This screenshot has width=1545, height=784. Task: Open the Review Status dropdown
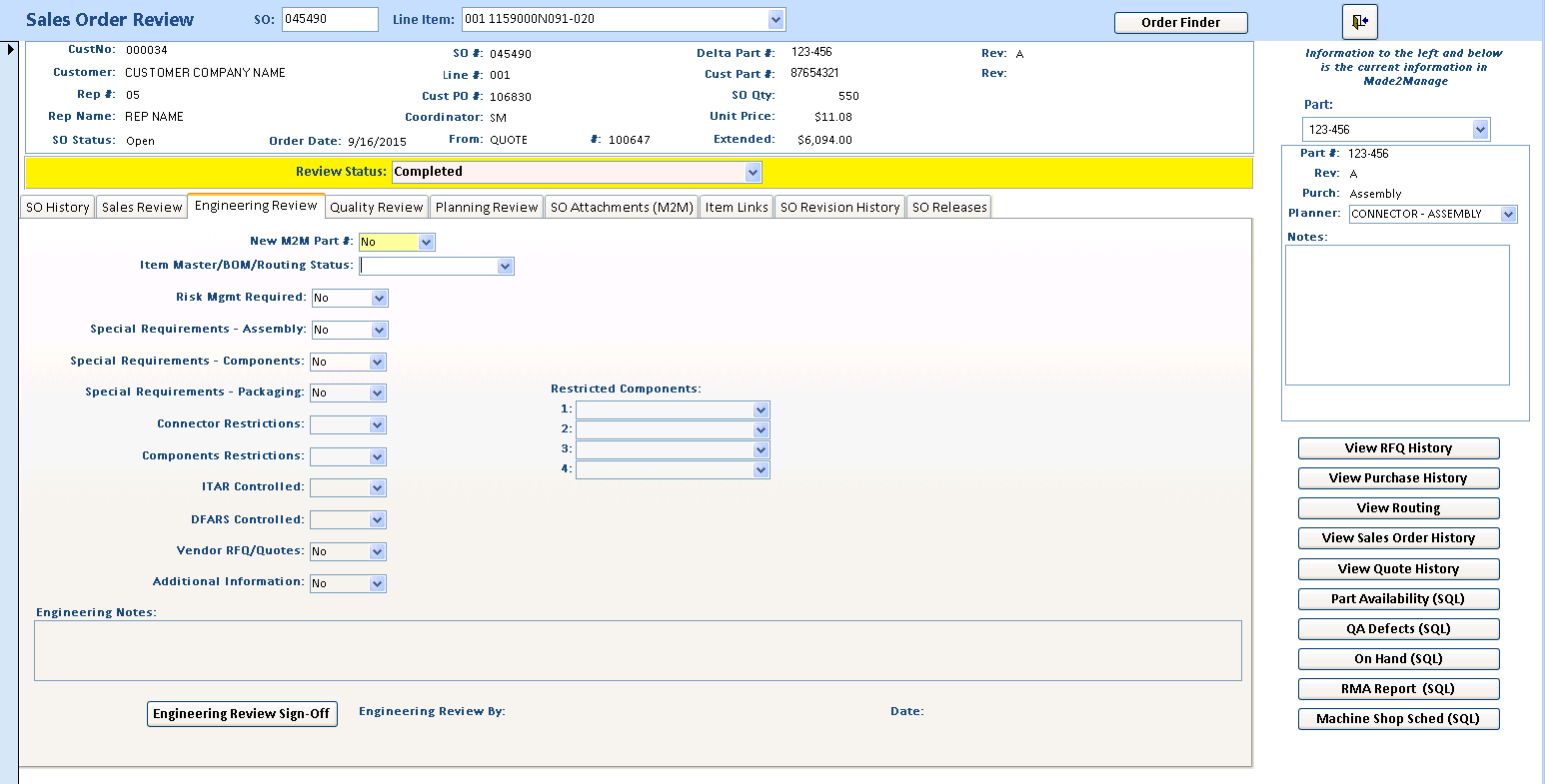754,172
